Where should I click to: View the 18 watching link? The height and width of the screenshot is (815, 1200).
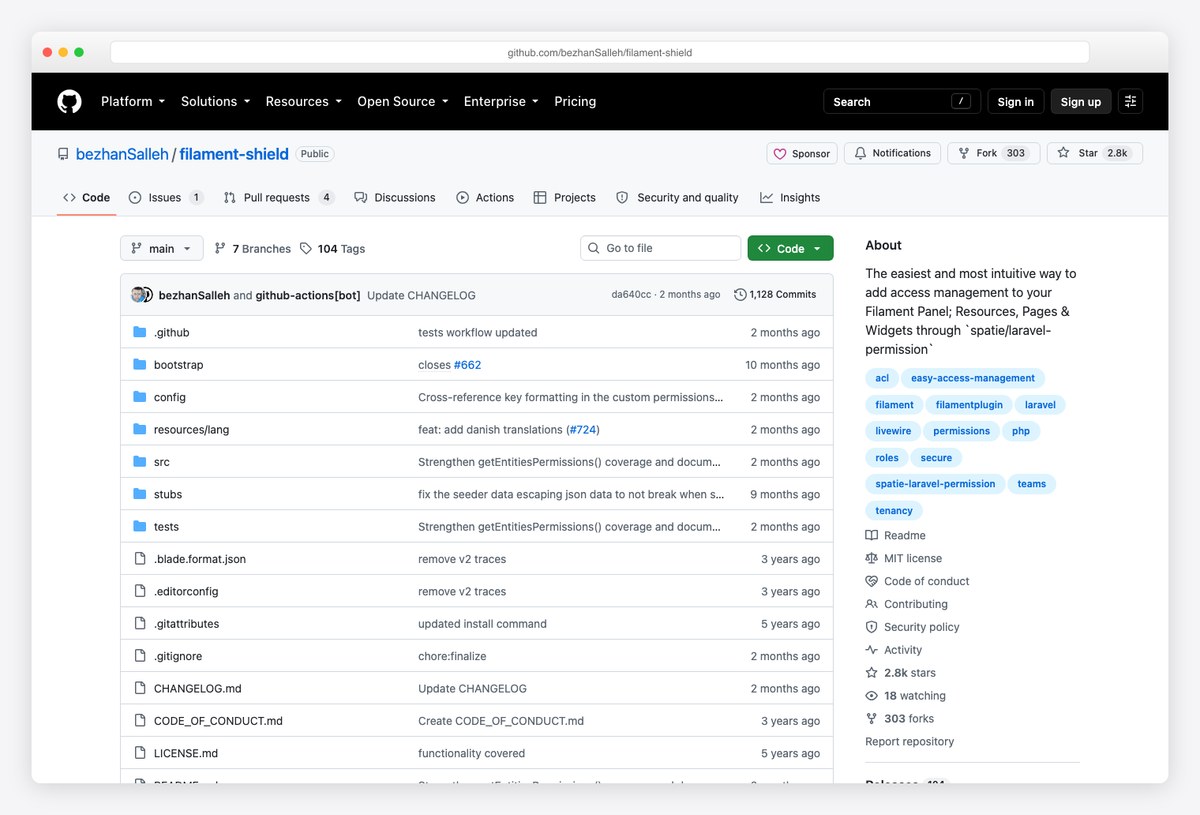click(905, 696)
